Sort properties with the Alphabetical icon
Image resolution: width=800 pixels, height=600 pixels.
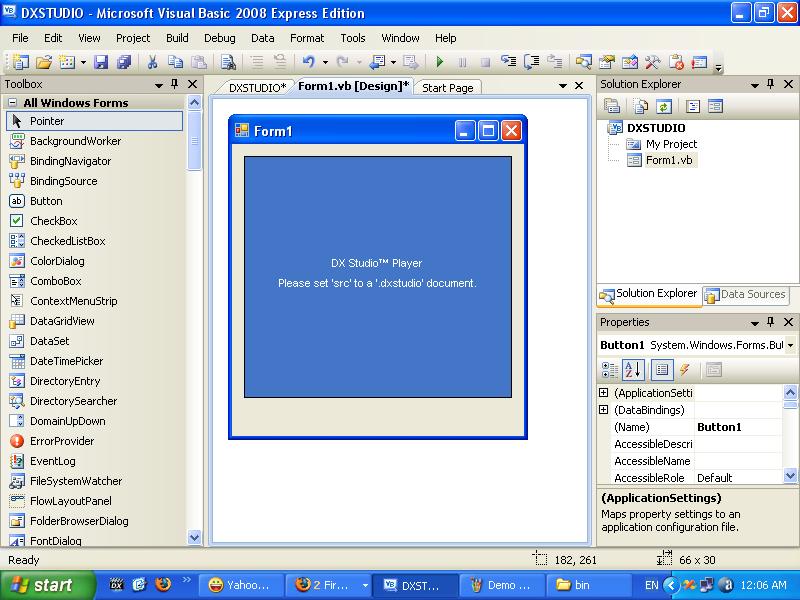tap(633, 369)
